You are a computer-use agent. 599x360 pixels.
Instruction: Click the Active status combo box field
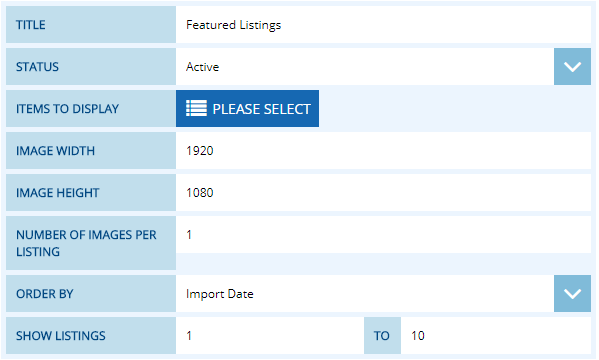[365, 66]
